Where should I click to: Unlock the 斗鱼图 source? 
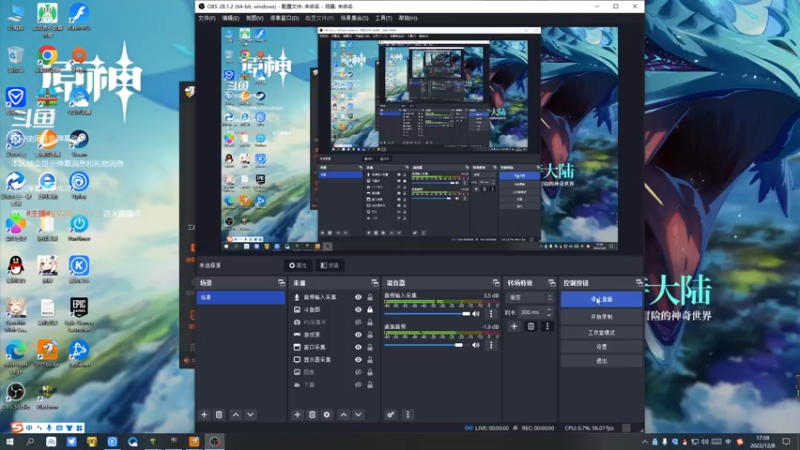tap(370, 310)
